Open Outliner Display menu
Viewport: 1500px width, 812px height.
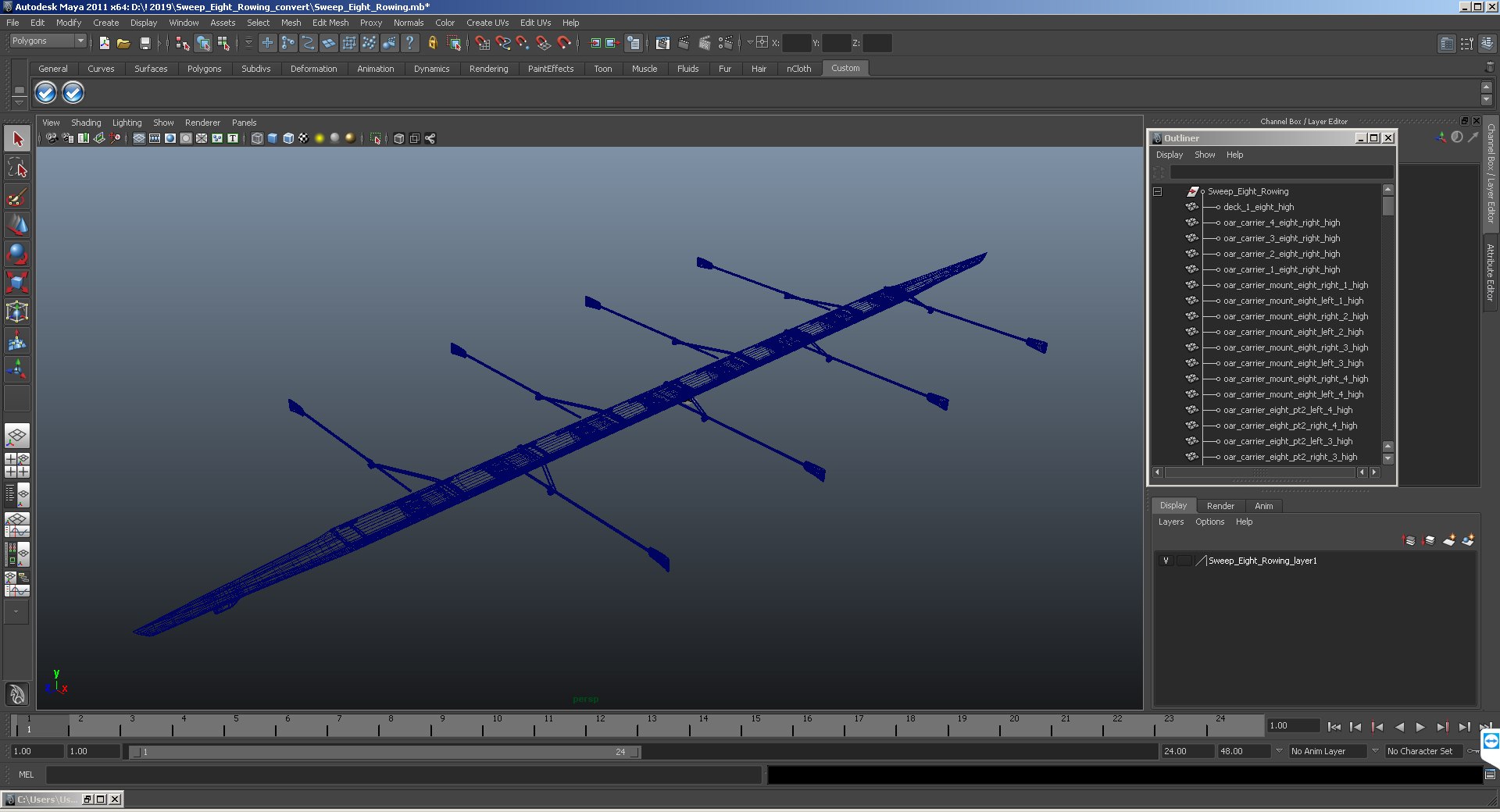coord(1170,155)
